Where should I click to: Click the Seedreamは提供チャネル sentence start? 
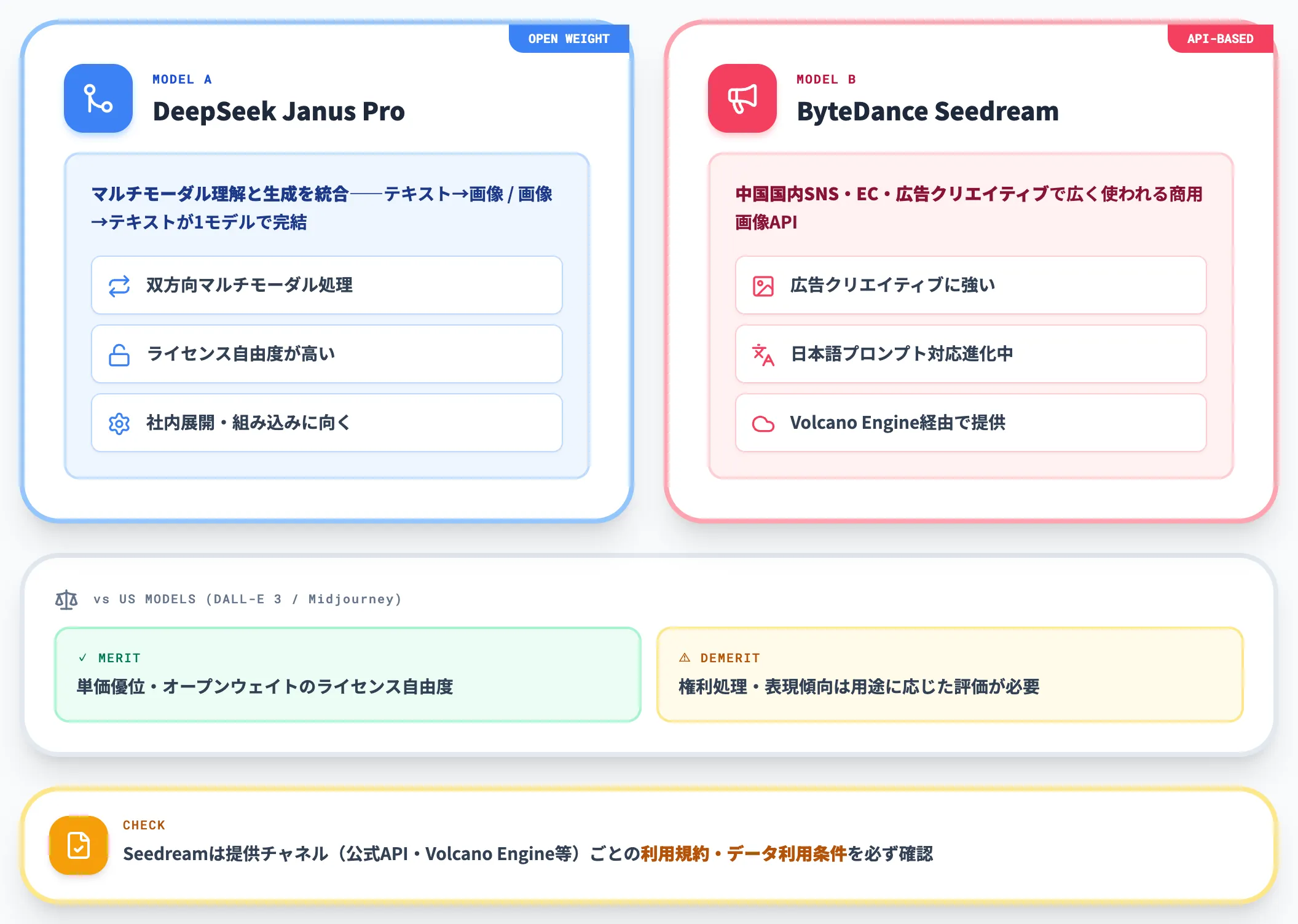[x=226, y=853]
